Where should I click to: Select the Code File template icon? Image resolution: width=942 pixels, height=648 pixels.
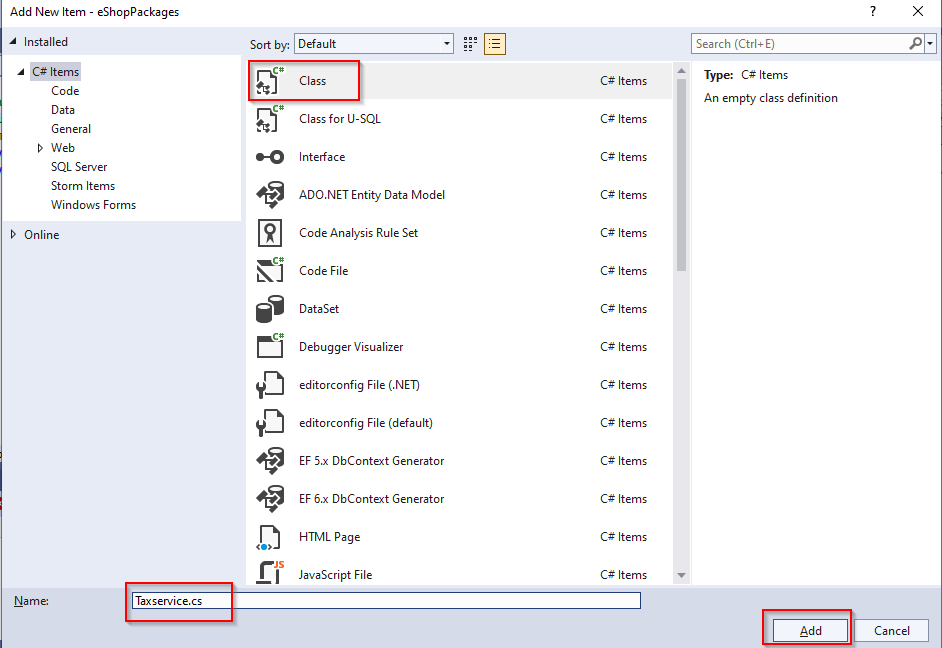point(270,270)
